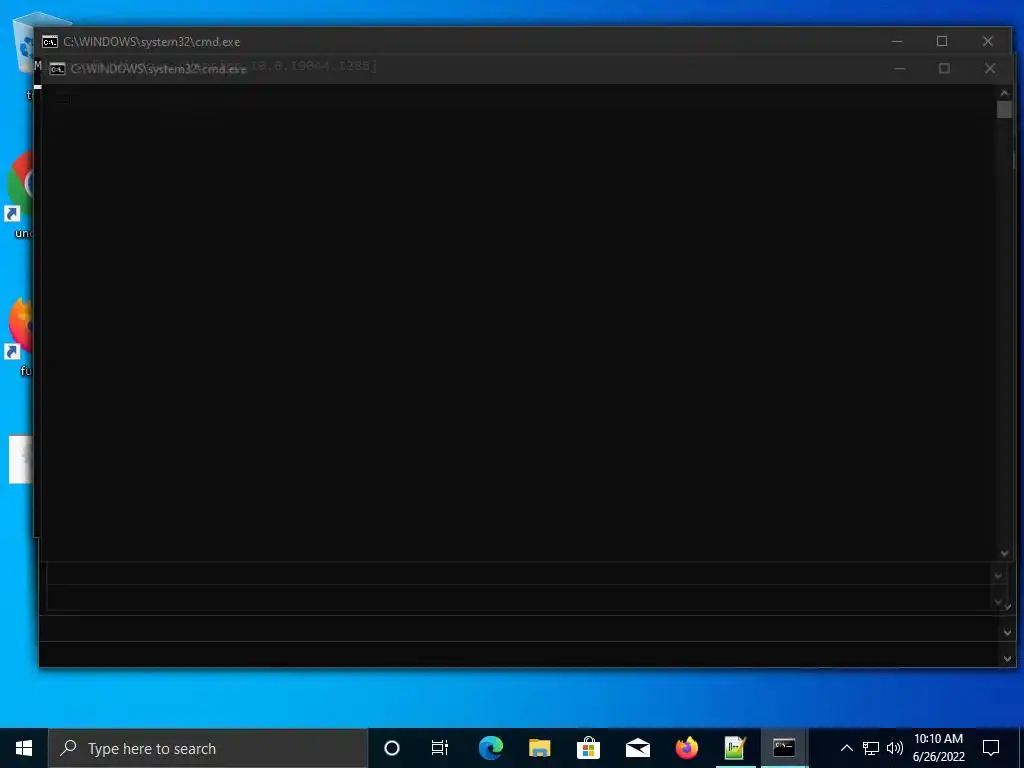Select the cmd.exe taskbar button

784,748
